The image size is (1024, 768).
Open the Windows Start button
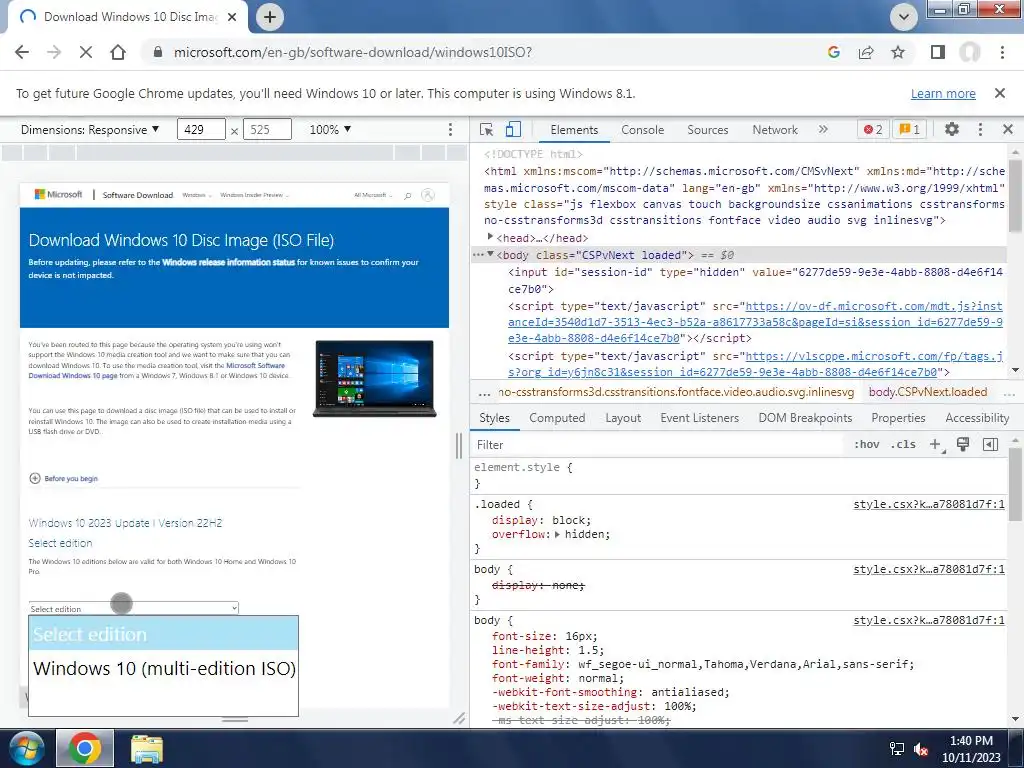[x=25, y=748]
